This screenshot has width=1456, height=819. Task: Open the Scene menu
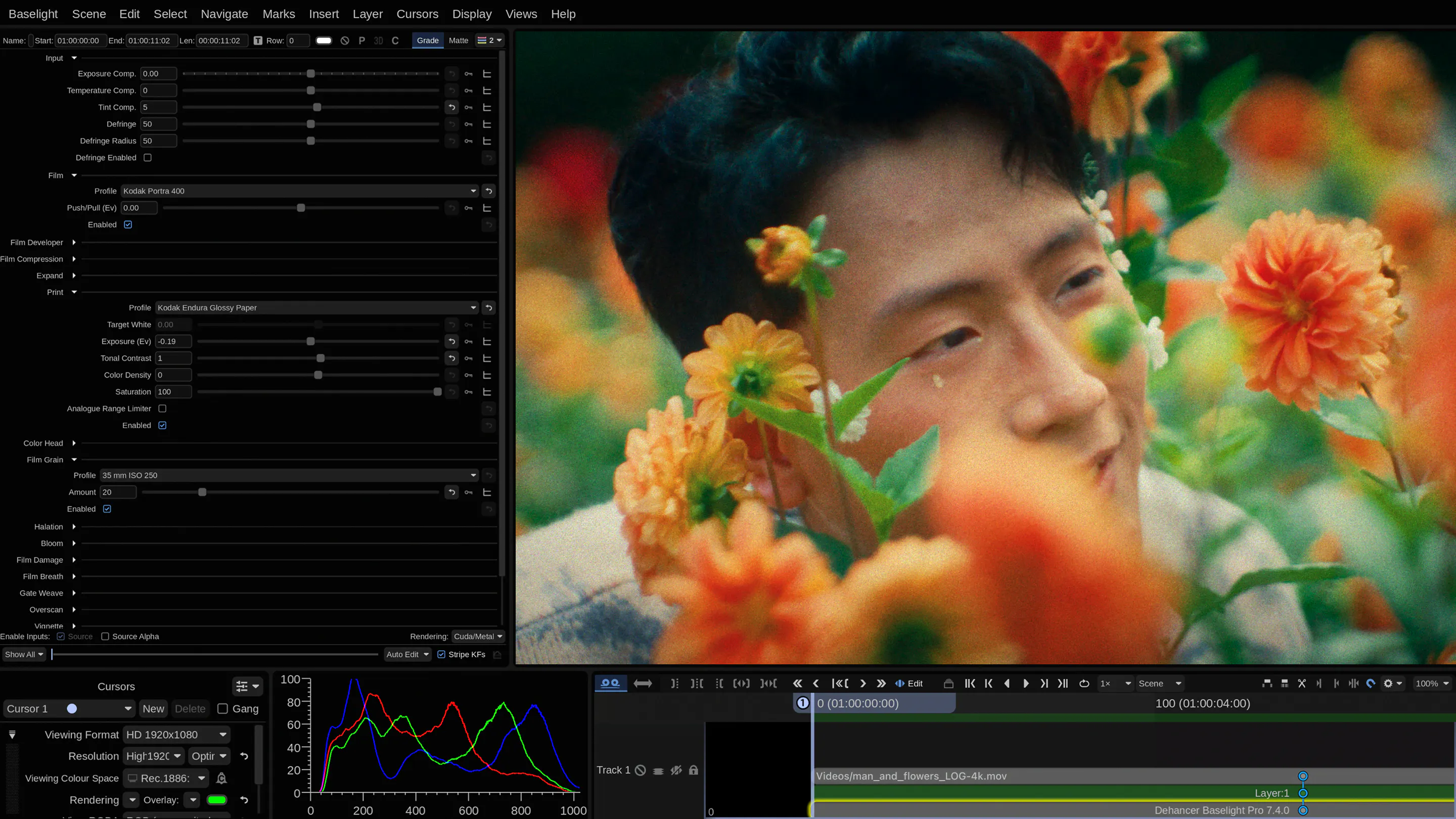(89, 14)
